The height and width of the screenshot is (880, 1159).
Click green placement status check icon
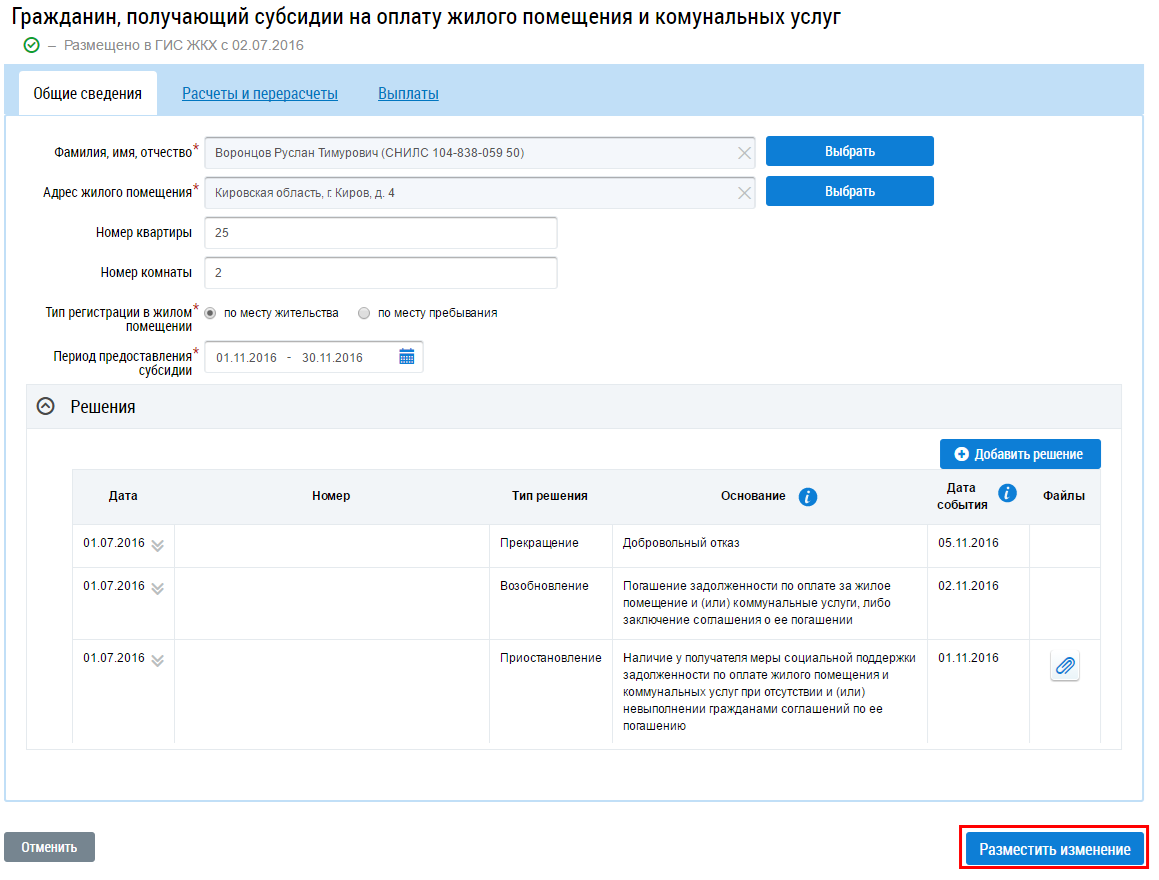31,46
